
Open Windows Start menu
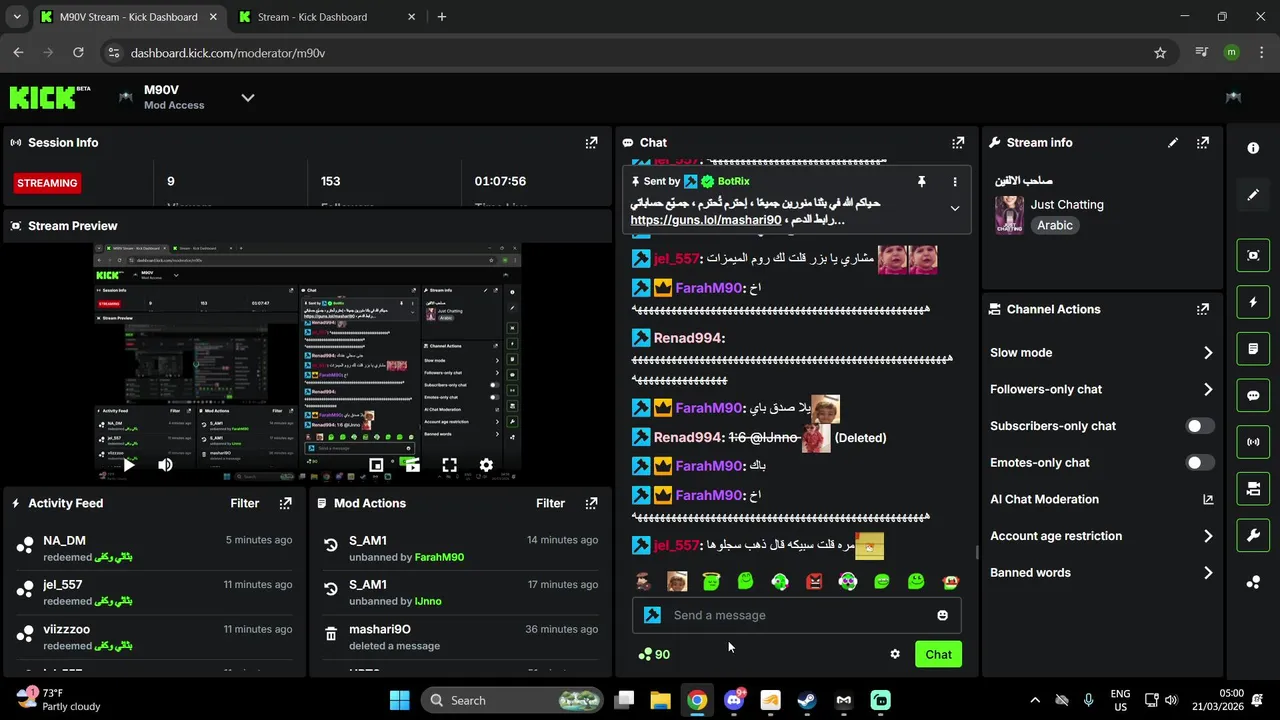[399, 700]
